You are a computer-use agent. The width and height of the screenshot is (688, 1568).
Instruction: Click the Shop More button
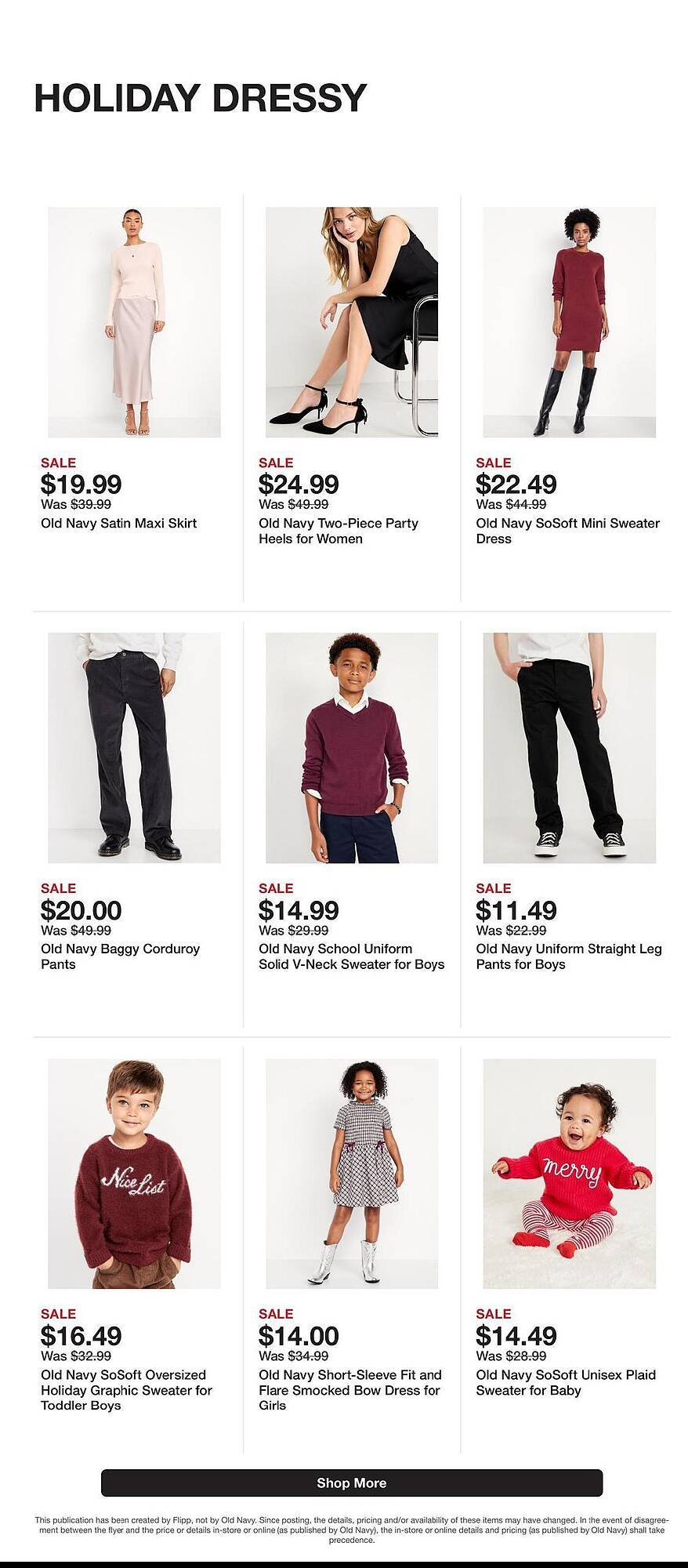click(x=351, y=1483)
